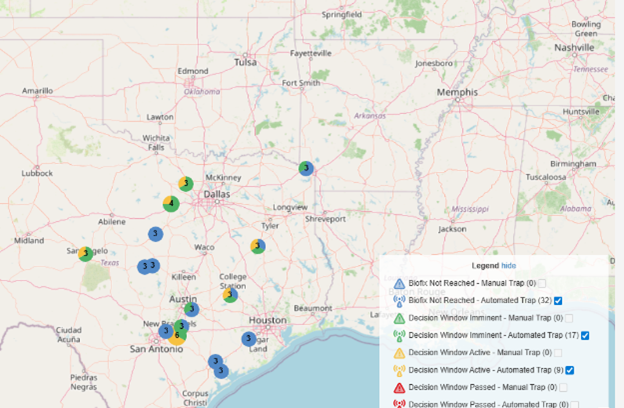Click the San Antonio city label
The image size is (624, 408).
156,349
